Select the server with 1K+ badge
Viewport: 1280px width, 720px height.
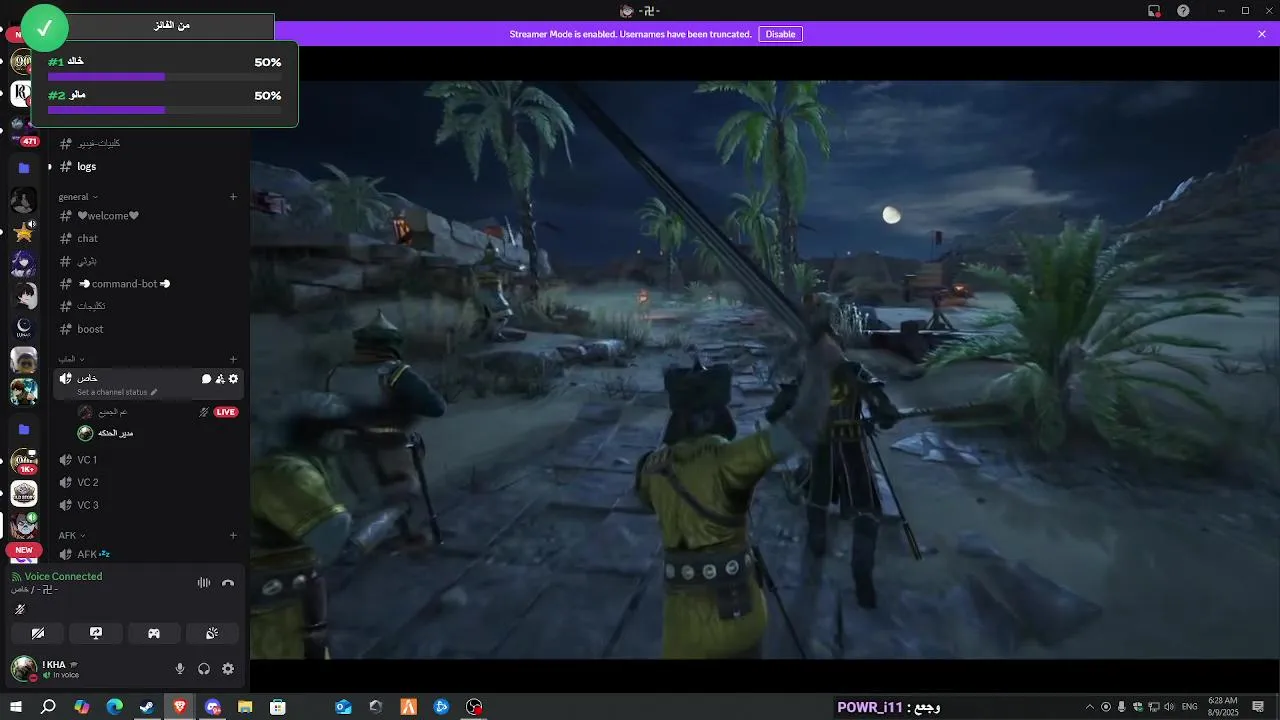(x=24, y=461)
